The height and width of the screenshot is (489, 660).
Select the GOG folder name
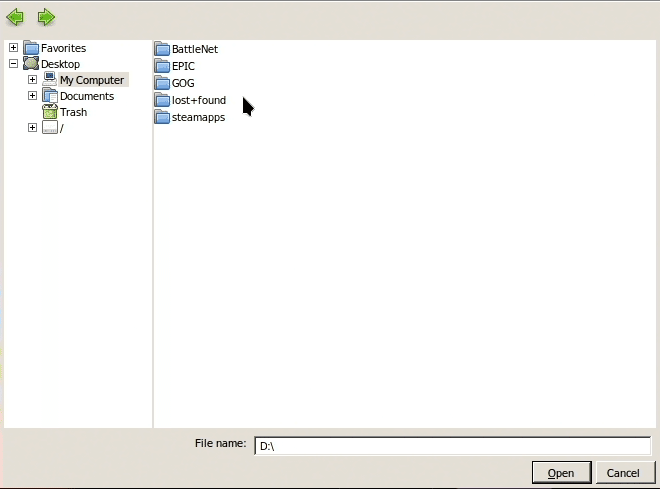pos(183,83)
